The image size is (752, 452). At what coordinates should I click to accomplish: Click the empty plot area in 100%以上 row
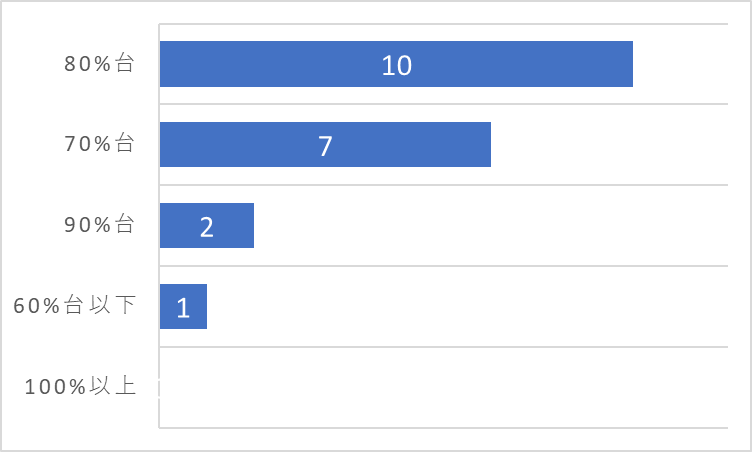444,387
